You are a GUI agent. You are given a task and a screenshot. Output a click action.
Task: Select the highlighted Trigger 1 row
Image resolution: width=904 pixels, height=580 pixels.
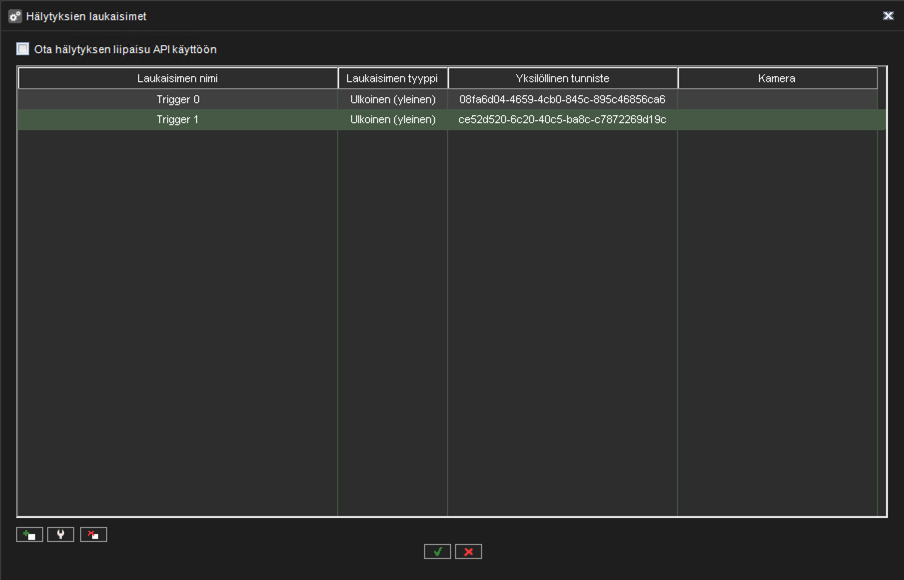click(178, 119)
